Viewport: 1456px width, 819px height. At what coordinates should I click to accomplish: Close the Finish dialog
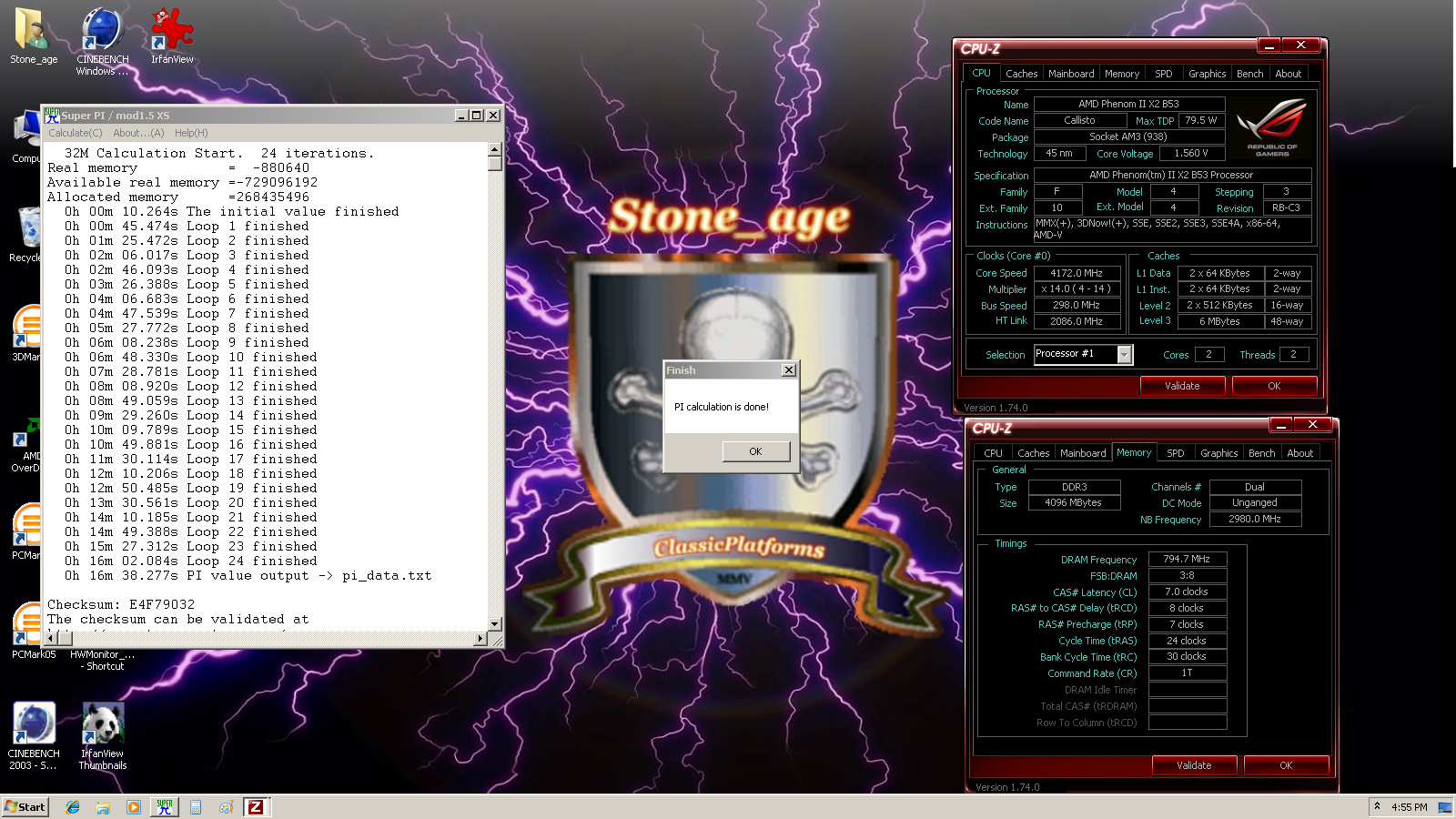click(x=789, y=370)
